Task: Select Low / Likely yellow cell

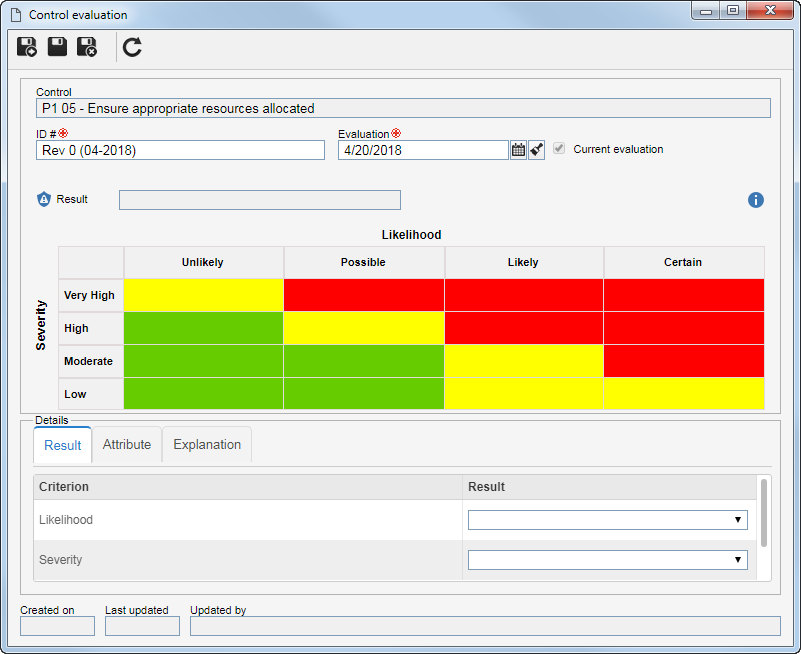Action: coord(524,394)
